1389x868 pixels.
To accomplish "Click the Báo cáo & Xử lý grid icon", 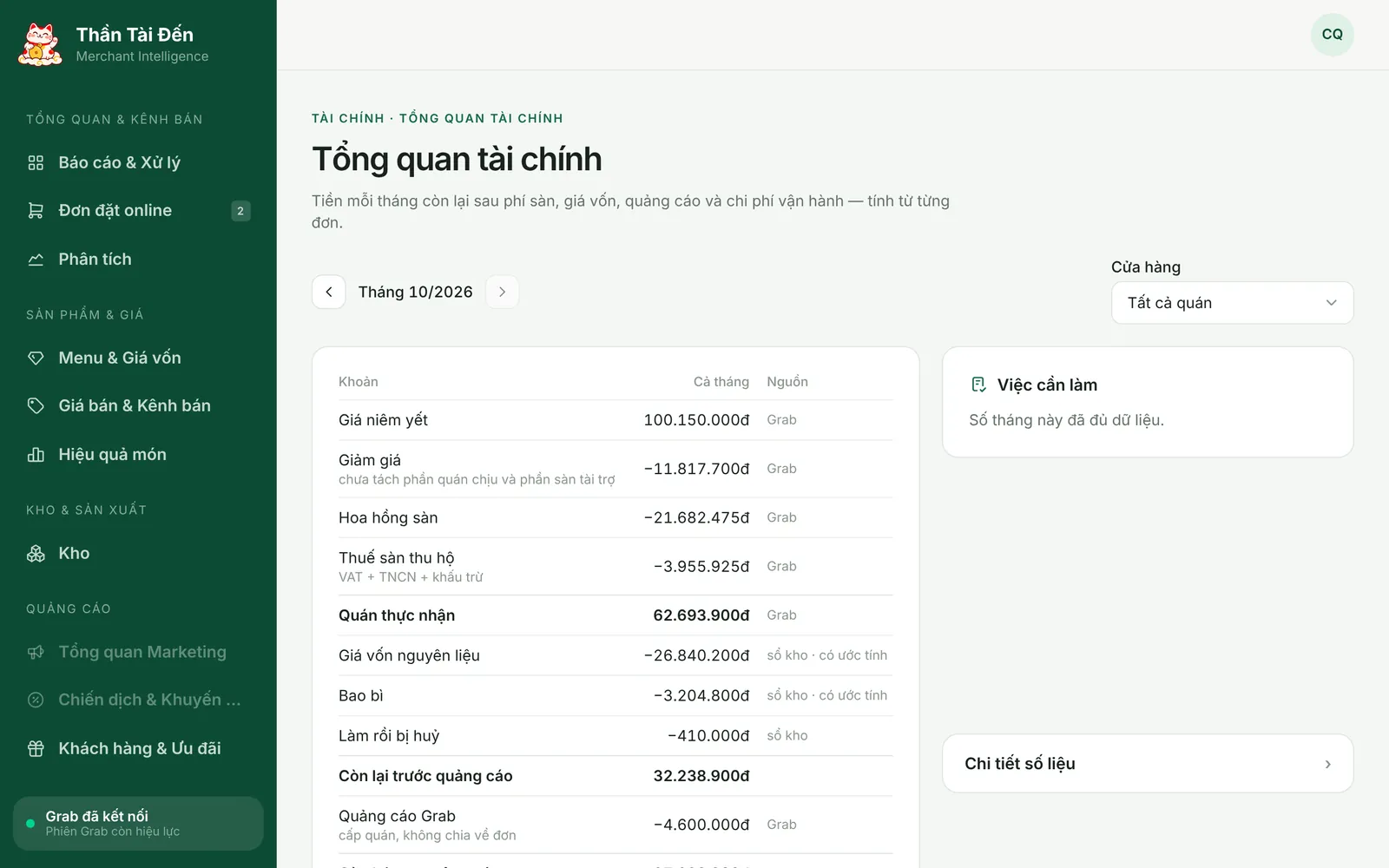I will tap(36, 162).
